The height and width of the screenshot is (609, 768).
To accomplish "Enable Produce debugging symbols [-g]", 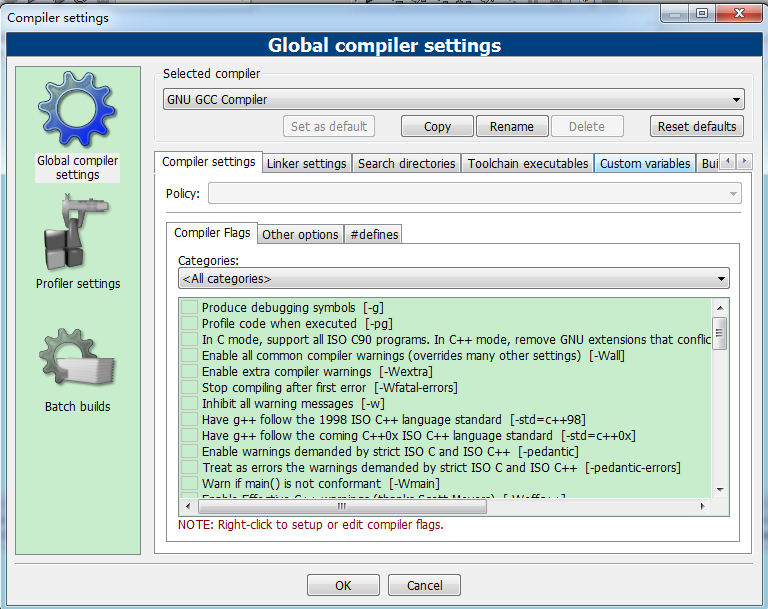I will point(189,308).
